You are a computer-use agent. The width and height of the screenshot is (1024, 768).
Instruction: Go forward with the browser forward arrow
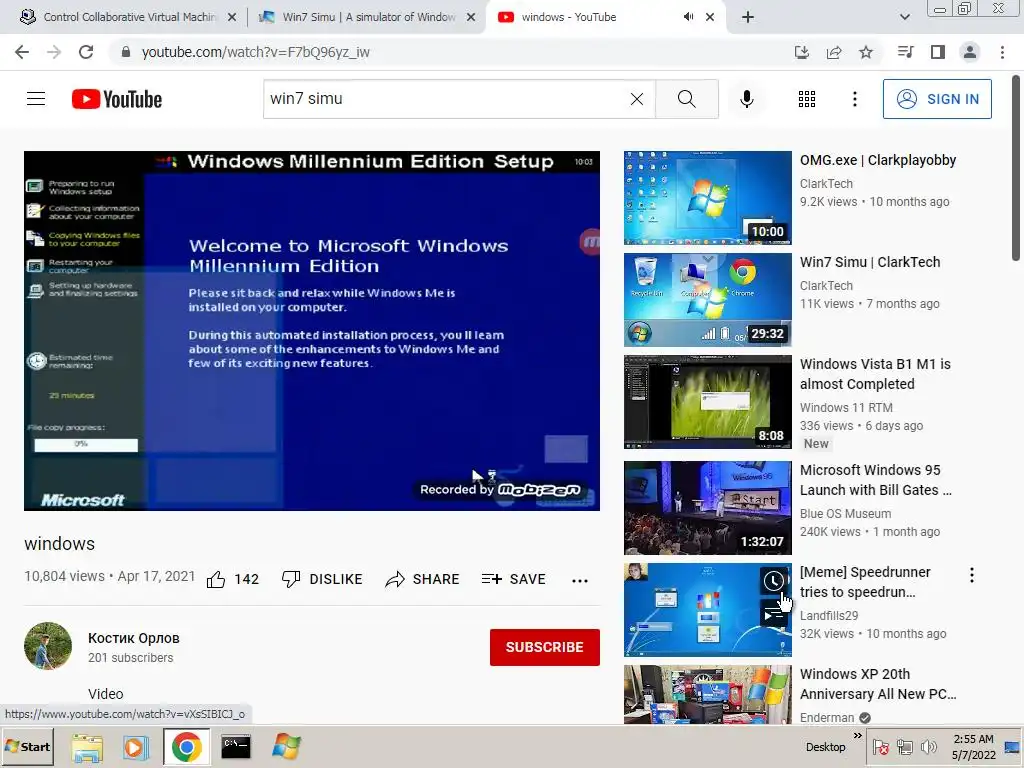coord(54,52)
